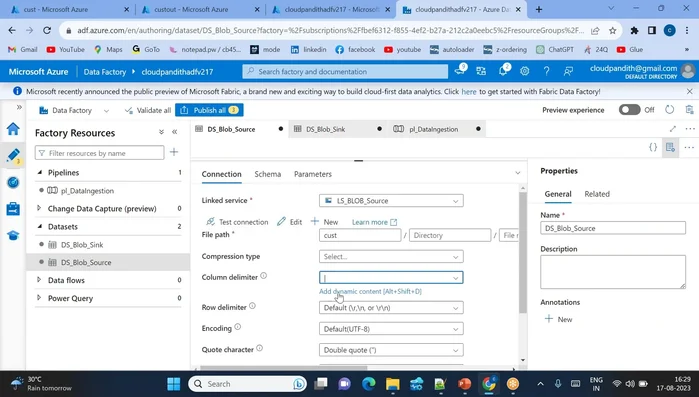699x397 pixels.
Task: Select pl_DataIngestion in the Pipelines tree
Action: [87, 191]
